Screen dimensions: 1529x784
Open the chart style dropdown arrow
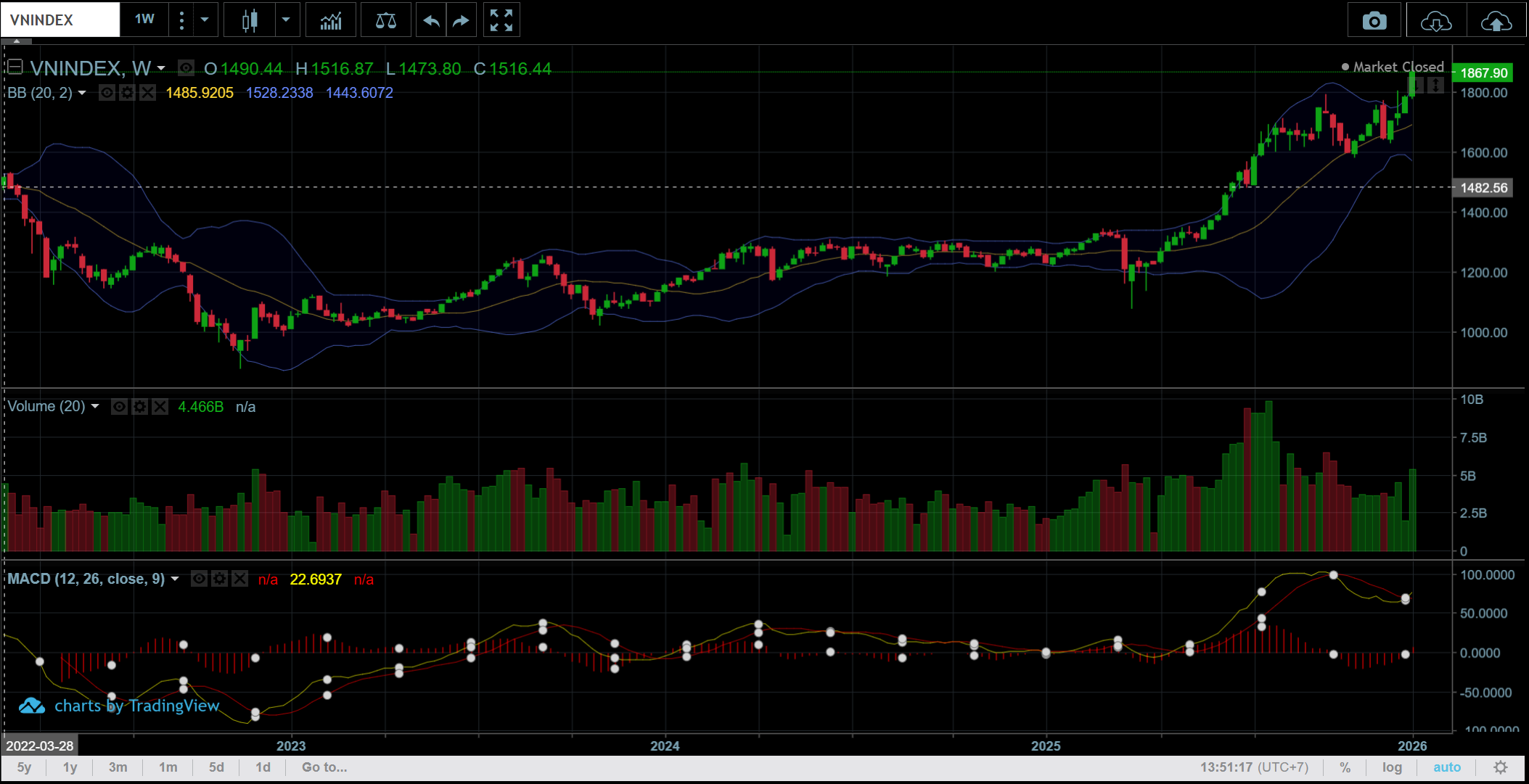pos(286,20)
